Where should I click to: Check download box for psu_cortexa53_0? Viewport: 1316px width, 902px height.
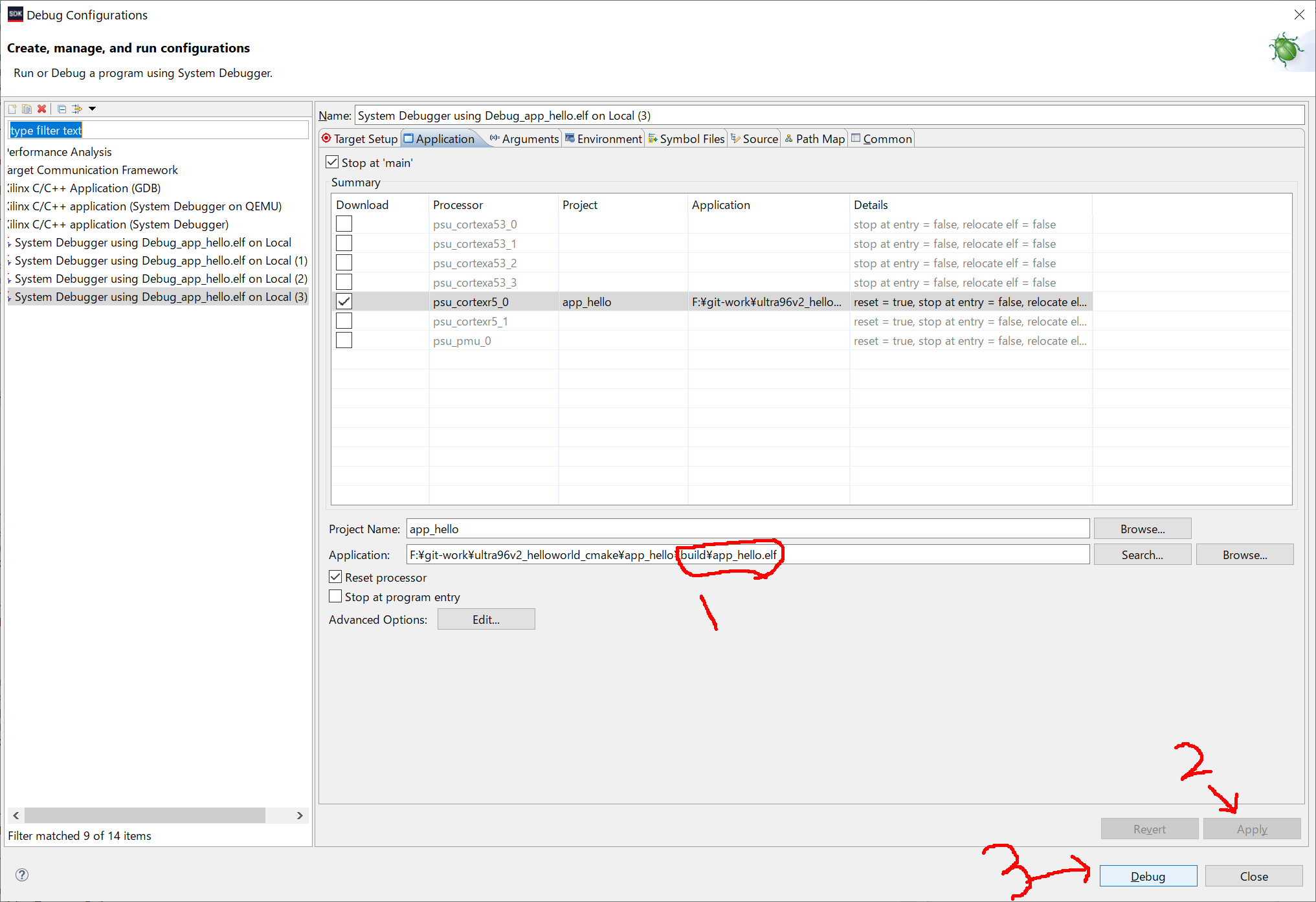coord(344,224)
